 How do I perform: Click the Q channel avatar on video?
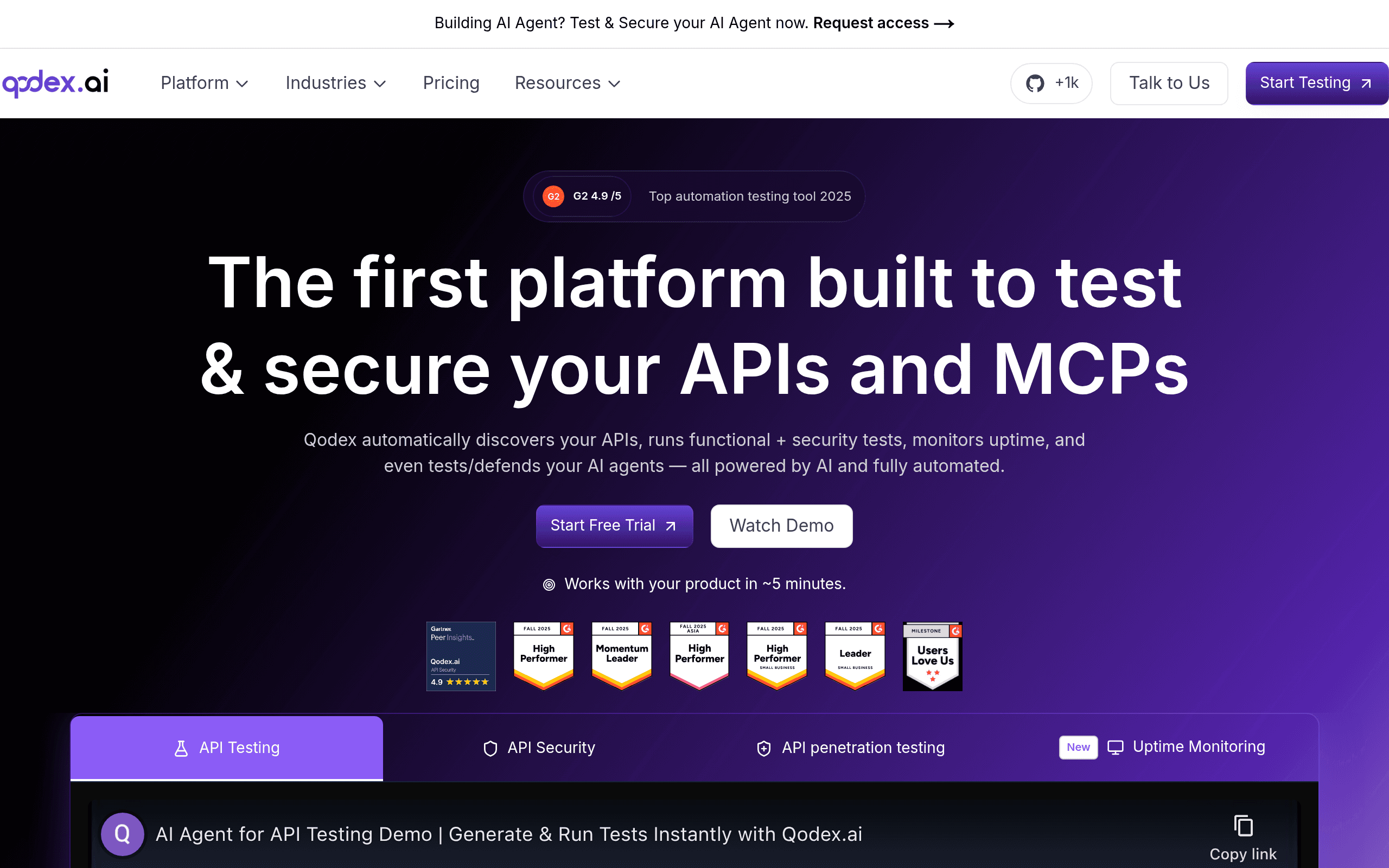click(x=122, y=834)
